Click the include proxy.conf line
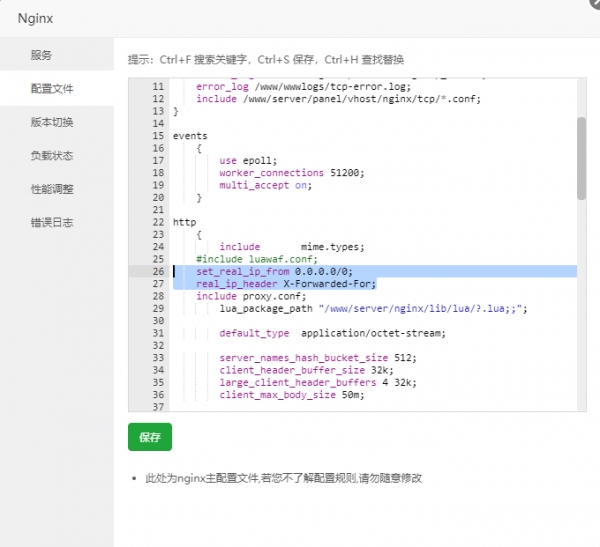600x547 pixels. 251,296
